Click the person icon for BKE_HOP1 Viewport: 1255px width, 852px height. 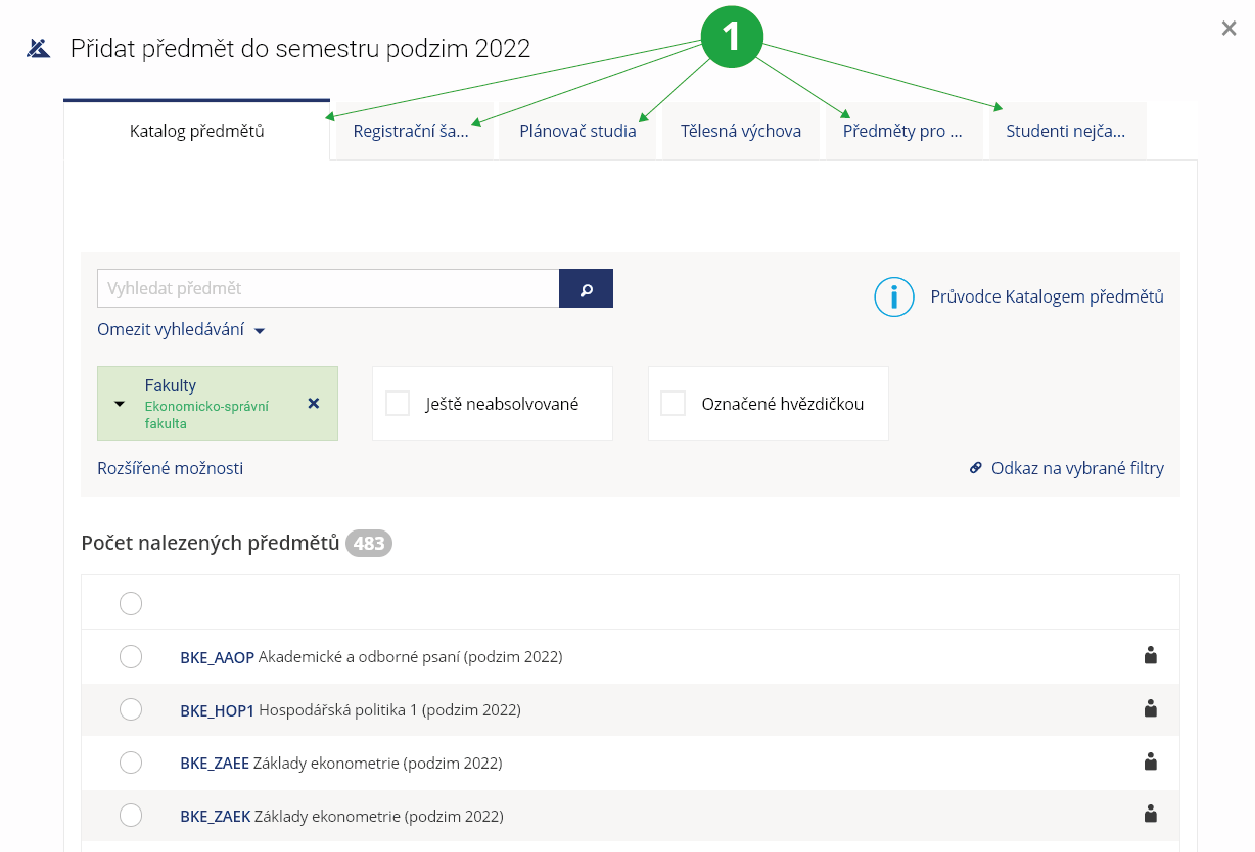click(1150, 709)
